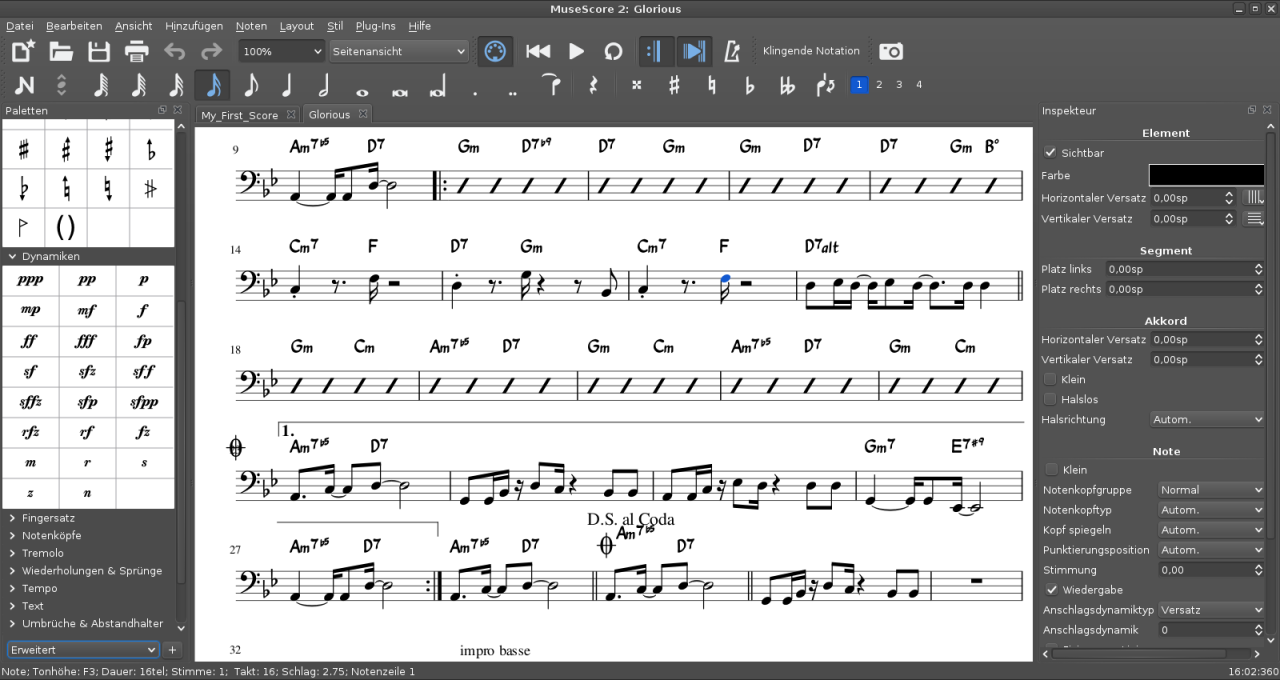Switch to voice 4
The width and height of the screenshot is (1280, 680).
pos(919,85)
